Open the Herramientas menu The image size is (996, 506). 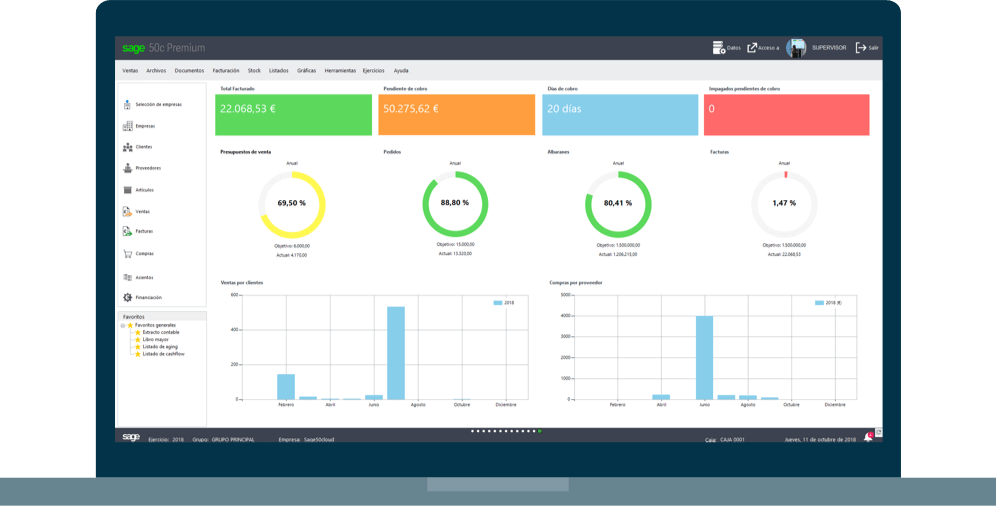[x=340, y=71]
